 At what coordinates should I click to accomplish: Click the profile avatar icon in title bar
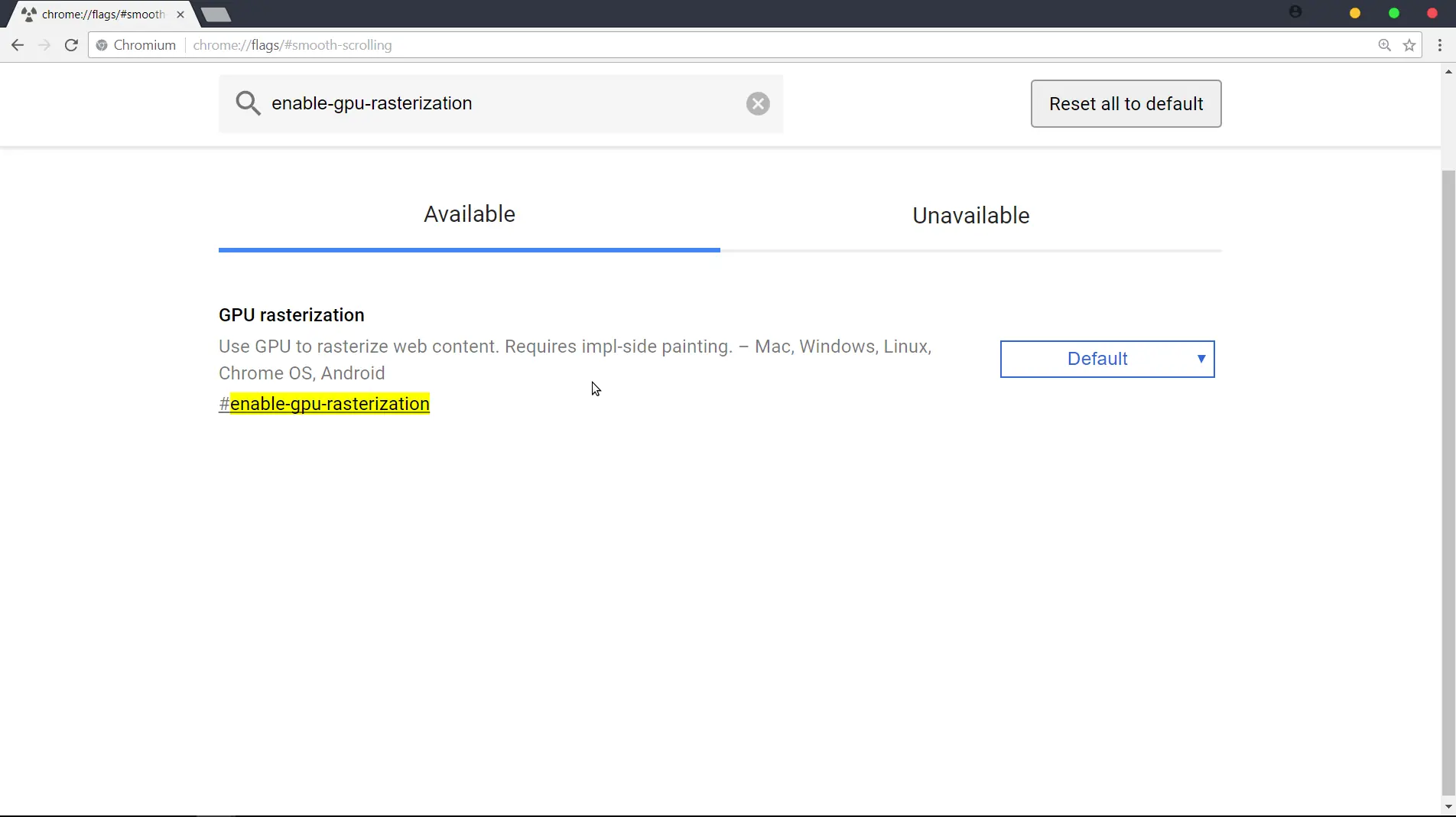(1295, 11)
